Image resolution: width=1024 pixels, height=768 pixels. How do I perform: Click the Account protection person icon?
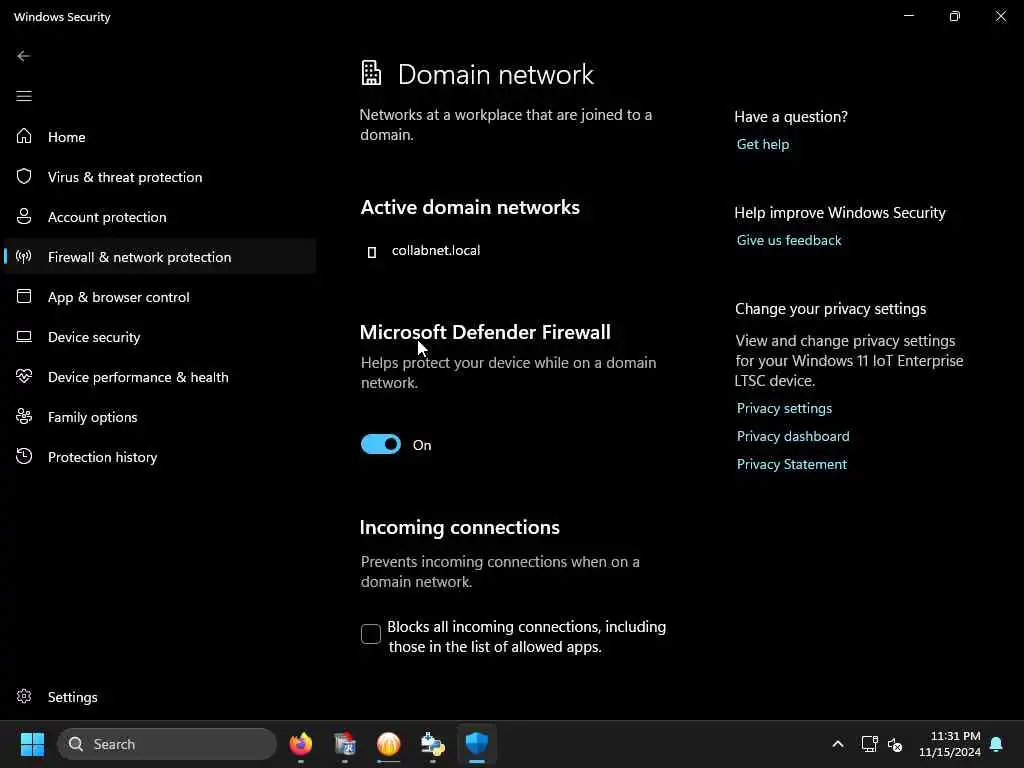coord(24,216)
